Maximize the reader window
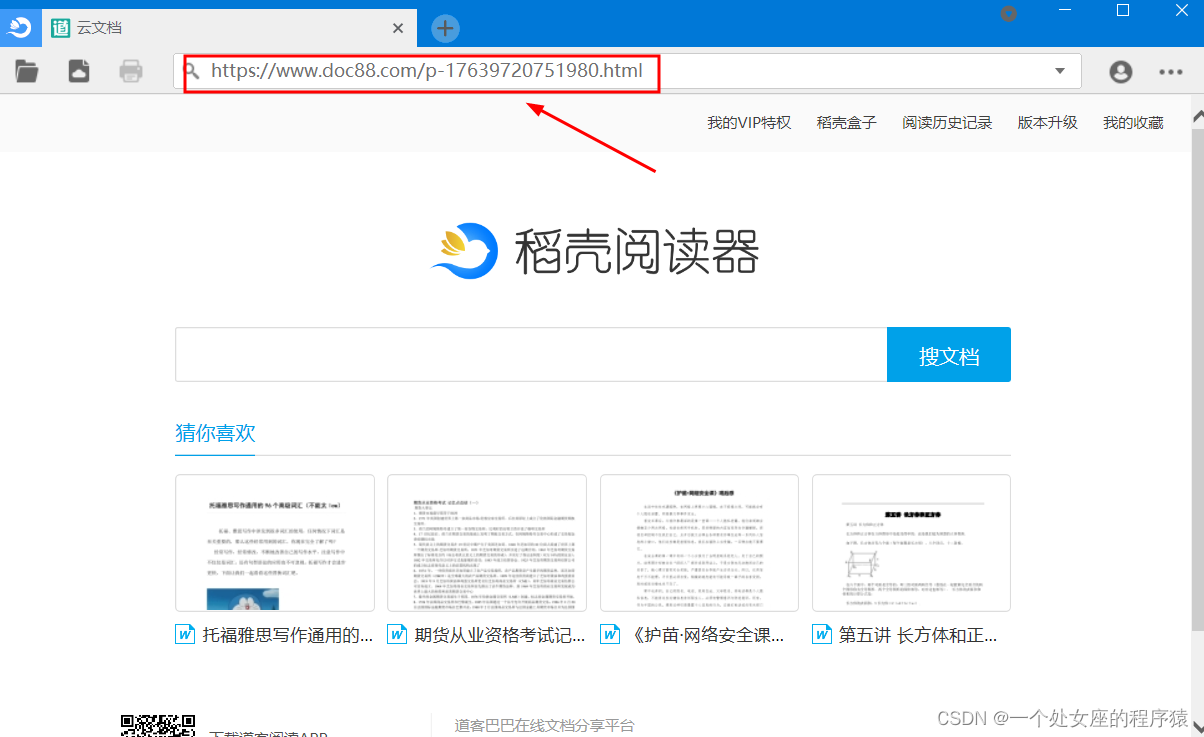 coord(1122,10)
